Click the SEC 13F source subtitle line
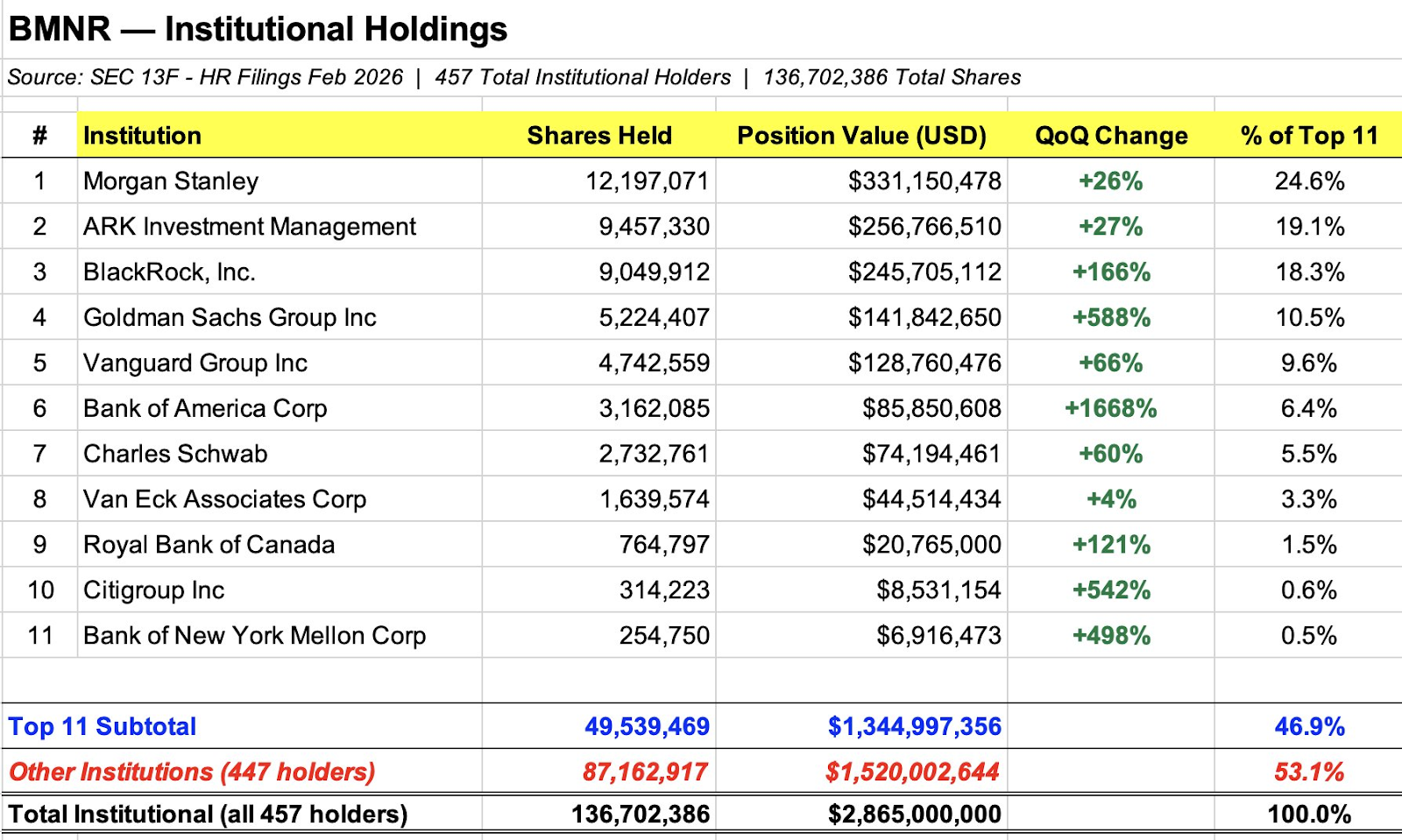 [x=513, y=78]
